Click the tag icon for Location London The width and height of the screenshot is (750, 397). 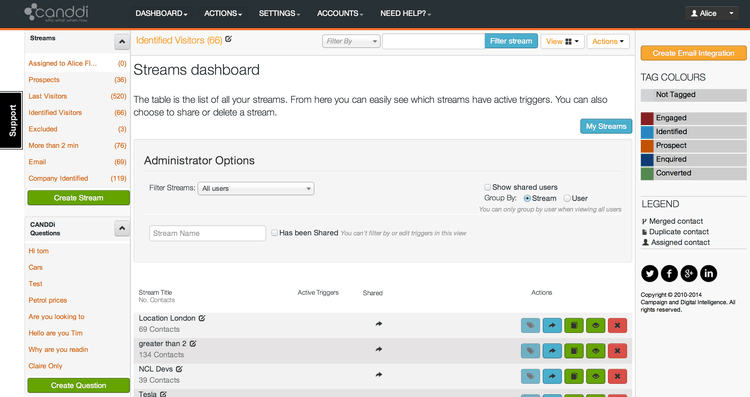530,325
